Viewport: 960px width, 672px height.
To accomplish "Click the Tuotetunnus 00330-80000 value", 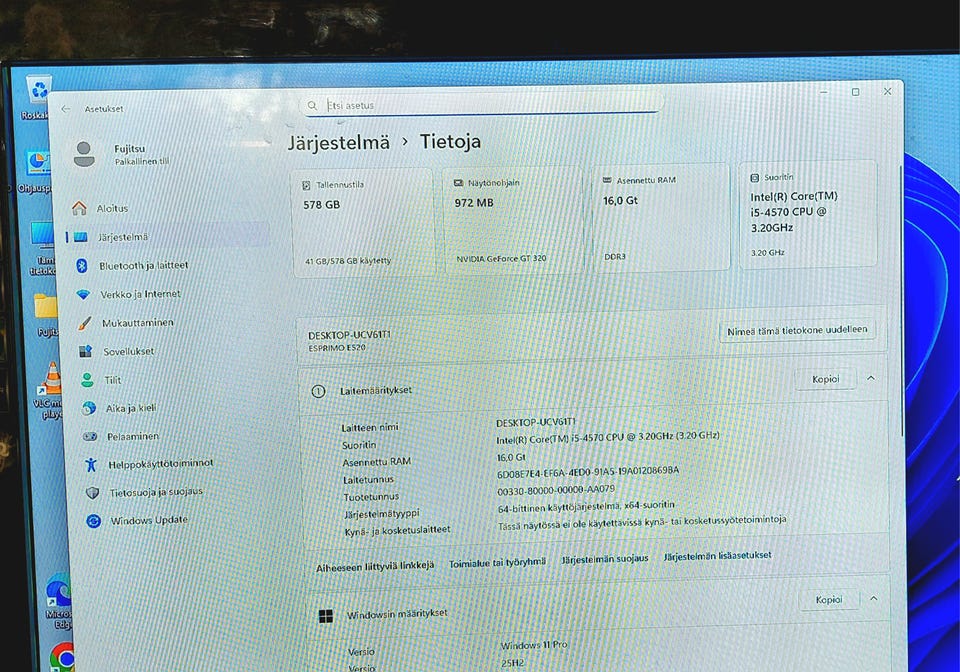I will [x=556, y=490].
